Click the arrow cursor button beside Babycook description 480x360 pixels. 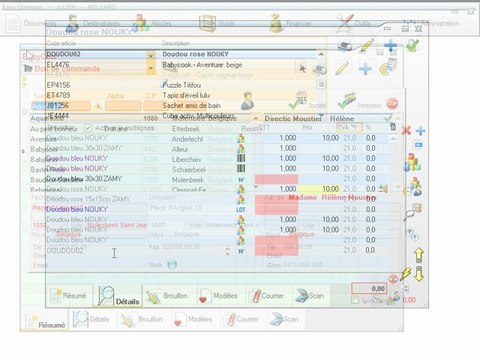[x=302, y=68]
